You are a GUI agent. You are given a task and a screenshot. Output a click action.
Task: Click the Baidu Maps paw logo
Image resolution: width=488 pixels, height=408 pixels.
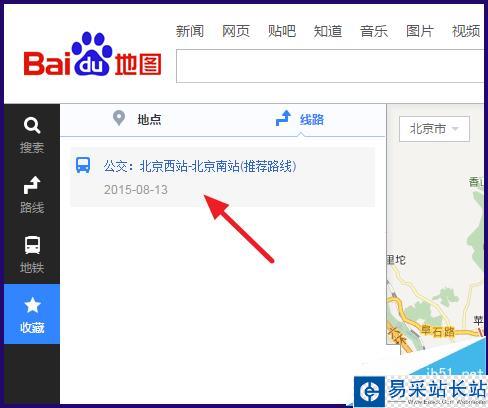coord(92,54)
